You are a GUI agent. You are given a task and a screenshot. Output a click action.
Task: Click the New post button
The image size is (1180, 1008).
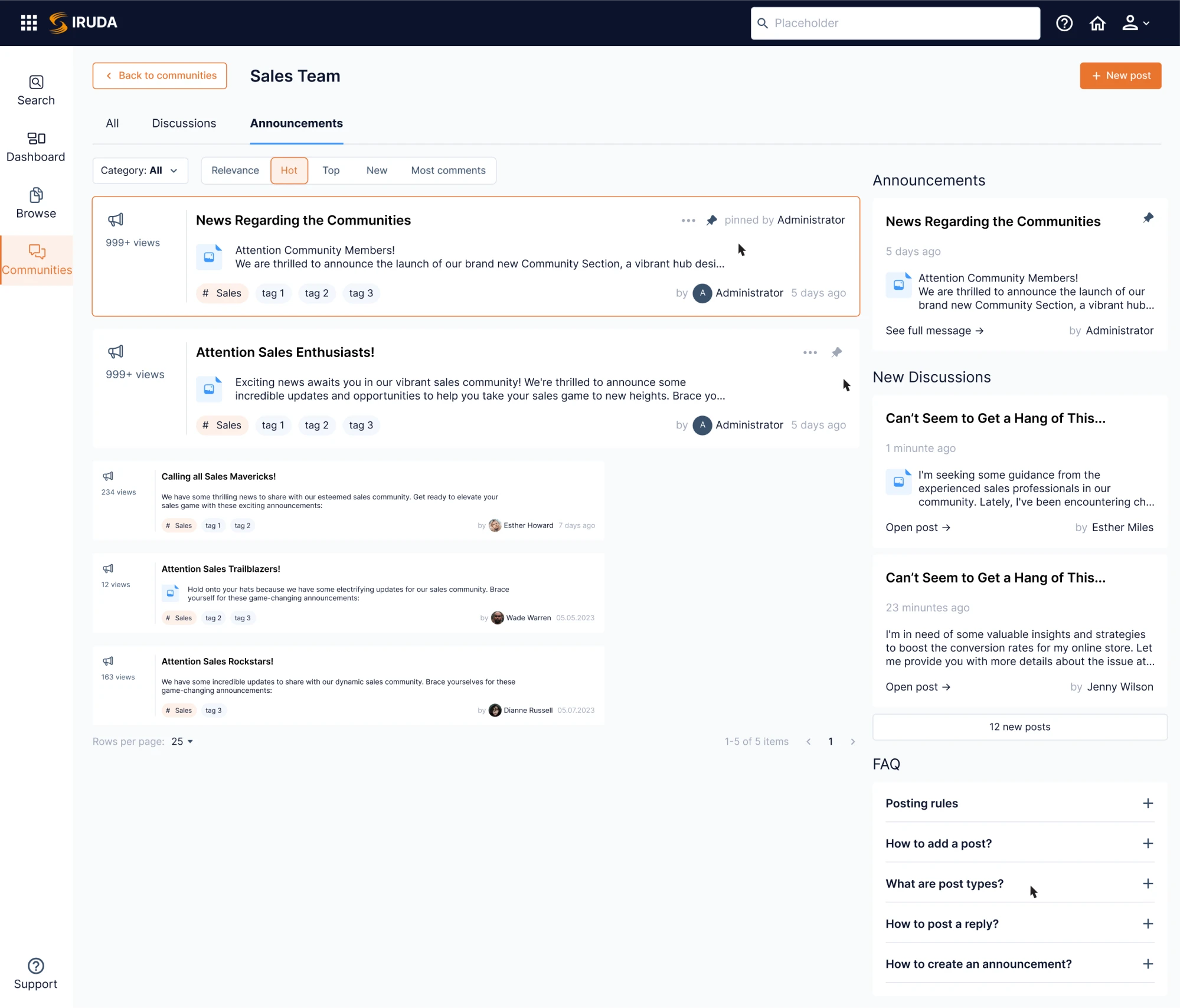tap(1120, 76)
